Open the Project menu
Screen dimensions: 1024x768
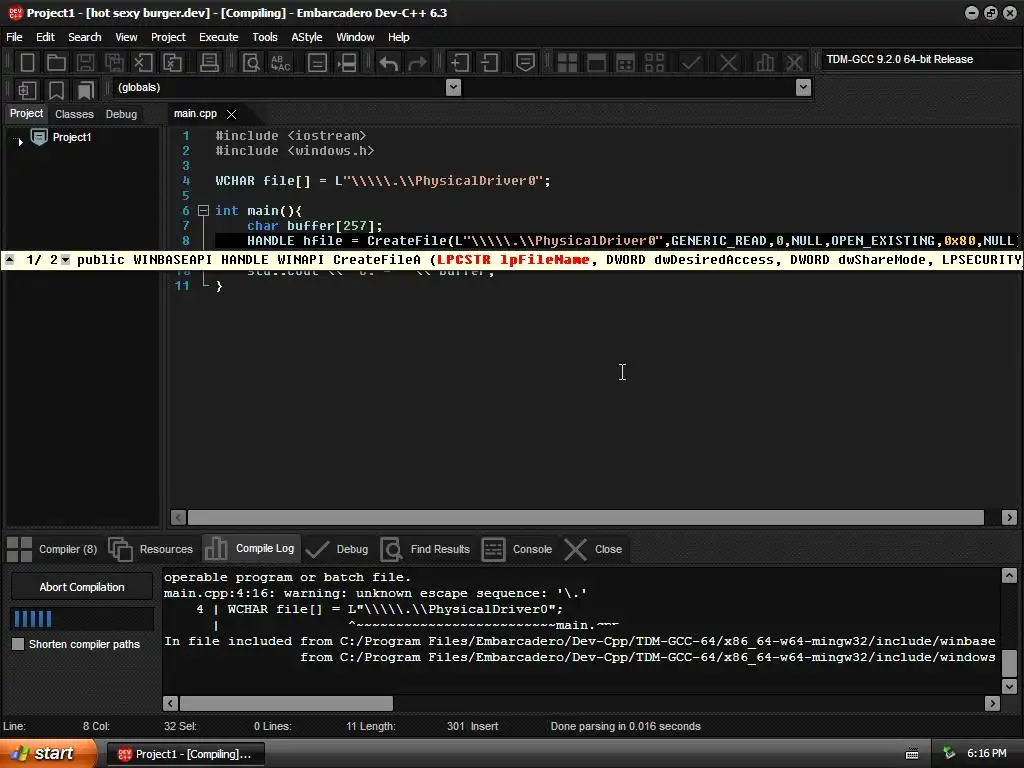pyautogui.click(x=168, y=37)
